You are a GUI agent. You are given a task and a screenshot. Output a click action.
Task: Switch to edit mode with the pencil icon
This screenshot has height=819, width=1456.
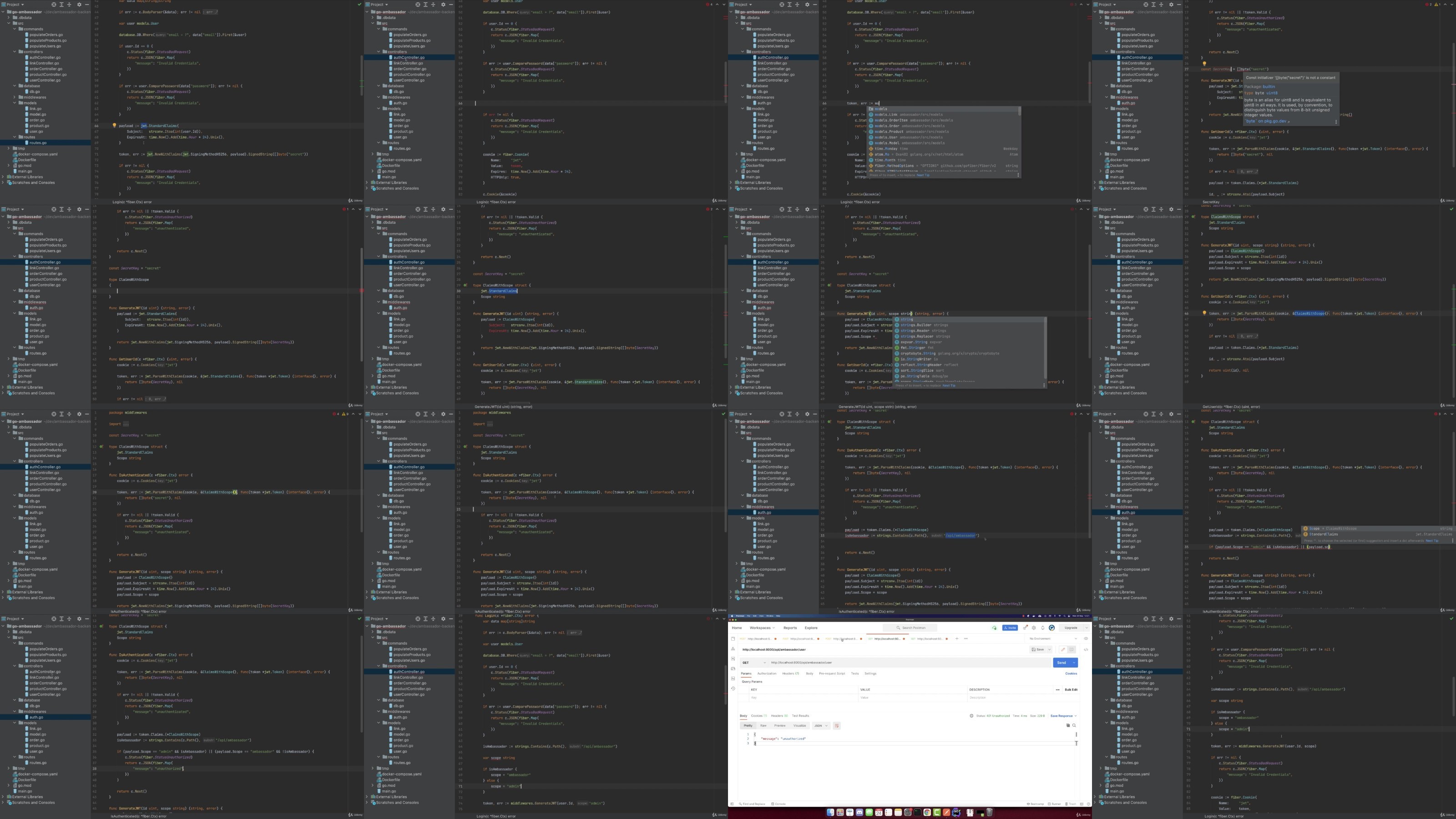(1063, 649)
